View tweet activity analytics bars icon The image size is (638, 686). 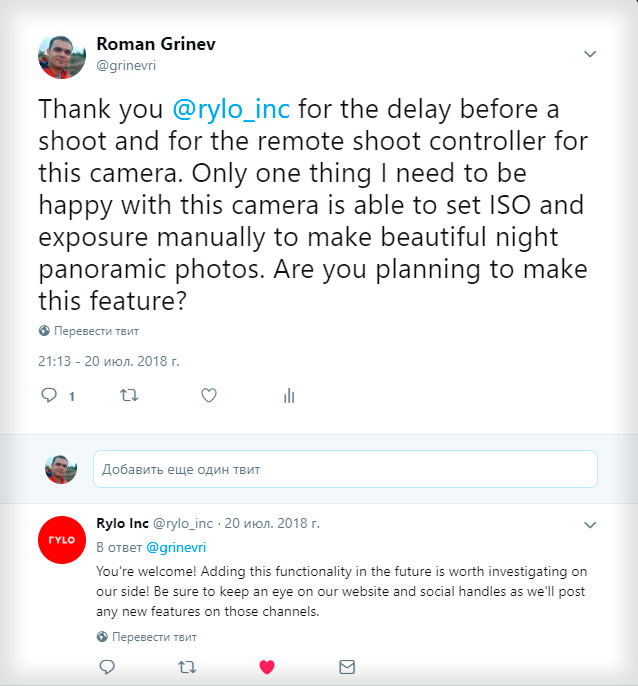[x=289, y=396]
